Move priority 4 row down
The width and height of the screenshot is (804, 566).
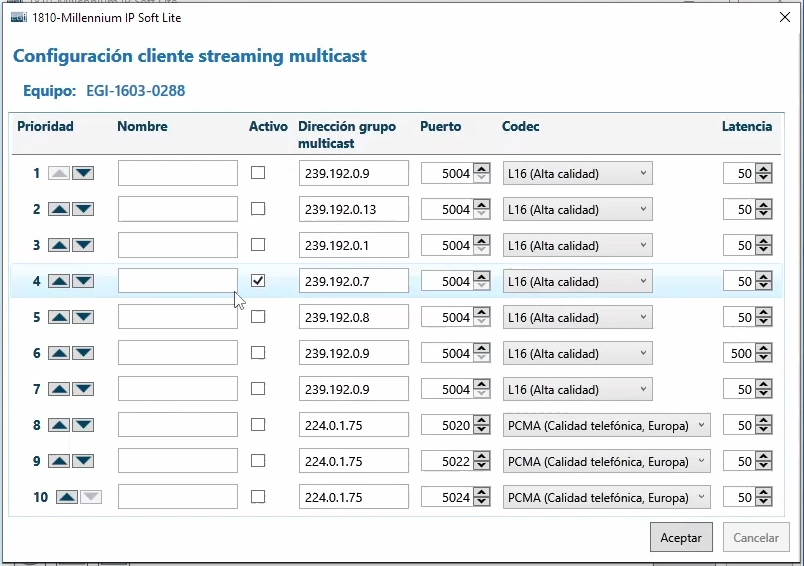[x=83, y=281]
